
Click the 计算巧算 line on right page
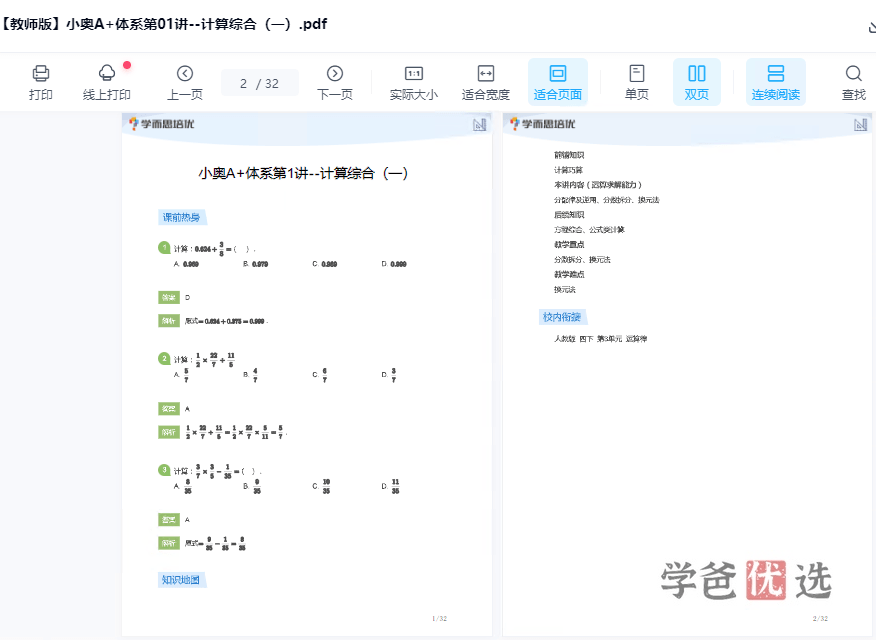click(568, 170)
